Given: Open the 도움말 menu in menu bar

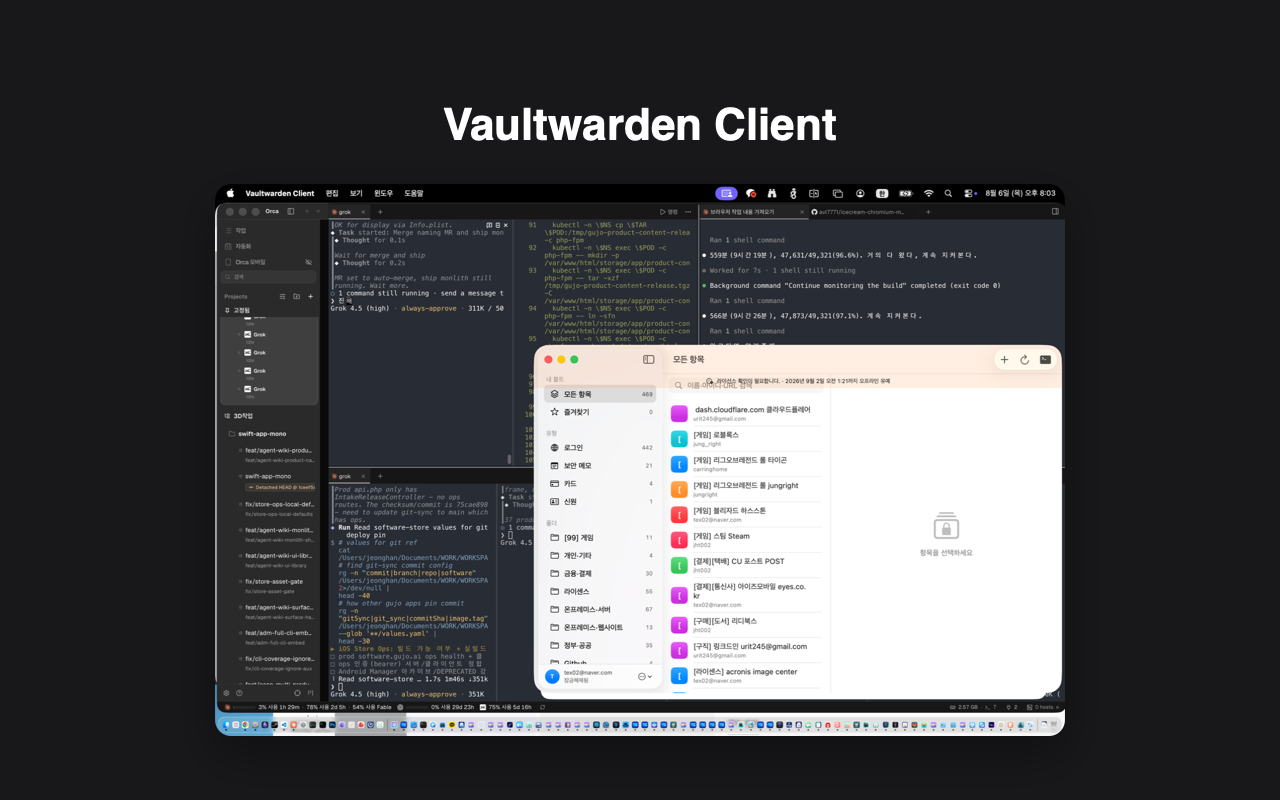Looking at the screenshot, I should tap(414, 193).
